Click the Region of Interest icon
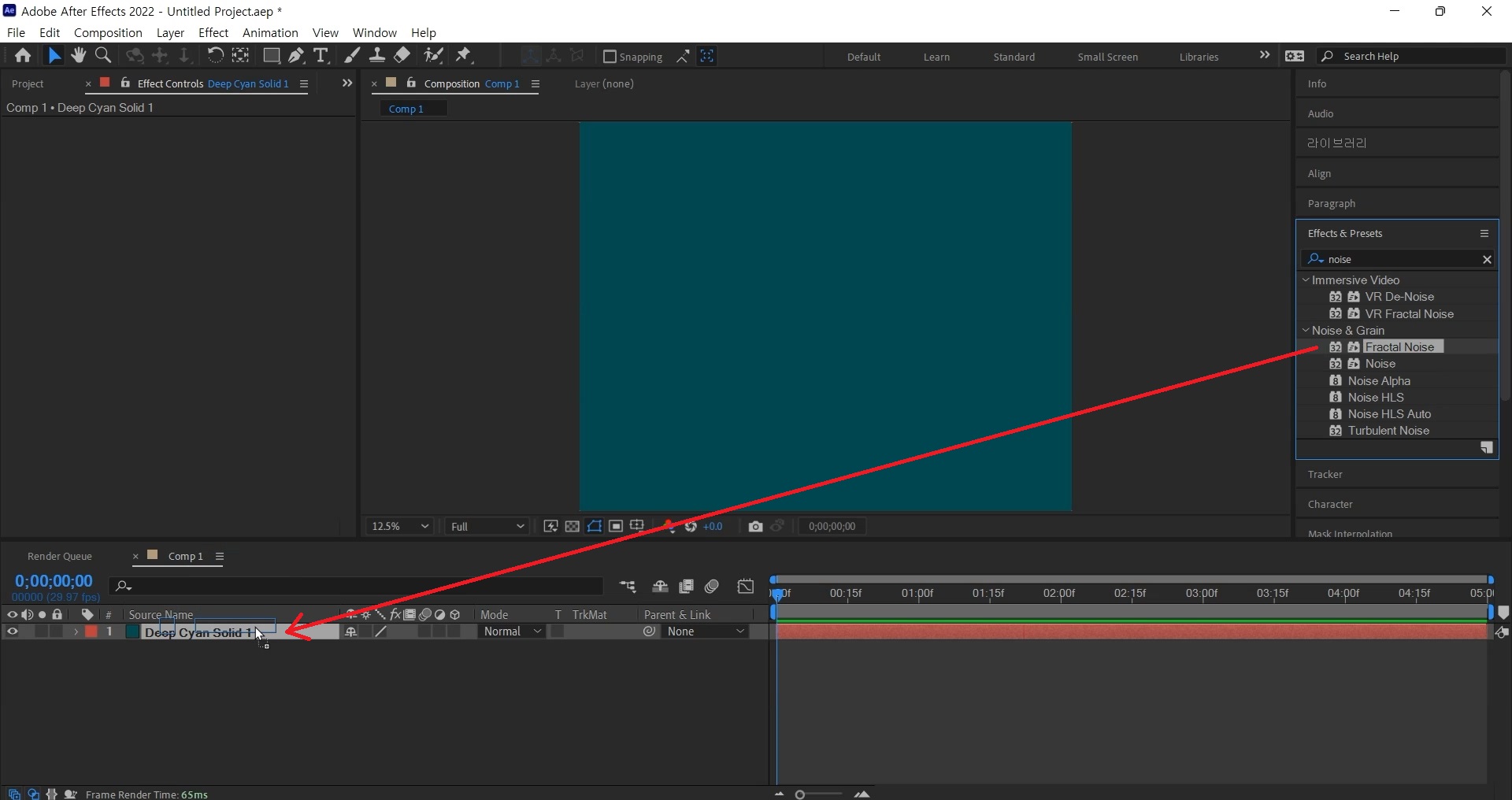Screen dimensions: 1512x800 click(x=616, y=526)
